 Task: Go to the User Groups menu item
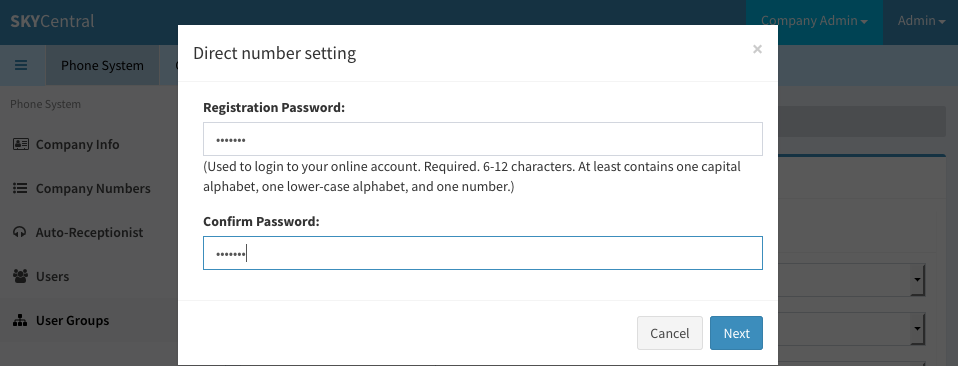[72, 320]
